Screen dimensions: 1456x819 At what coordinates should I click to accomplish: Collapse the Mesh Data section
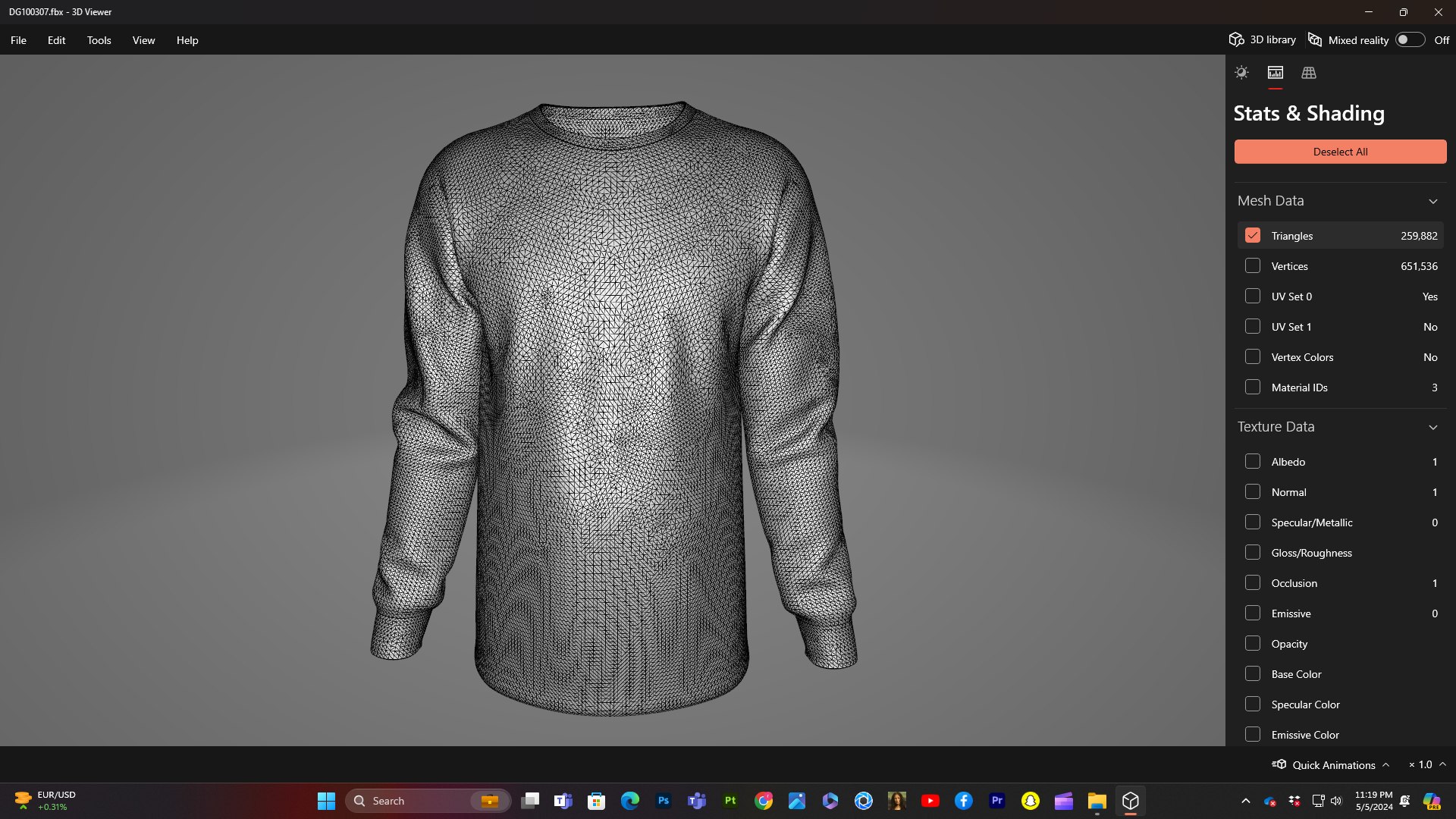[x=1432, y=202]
